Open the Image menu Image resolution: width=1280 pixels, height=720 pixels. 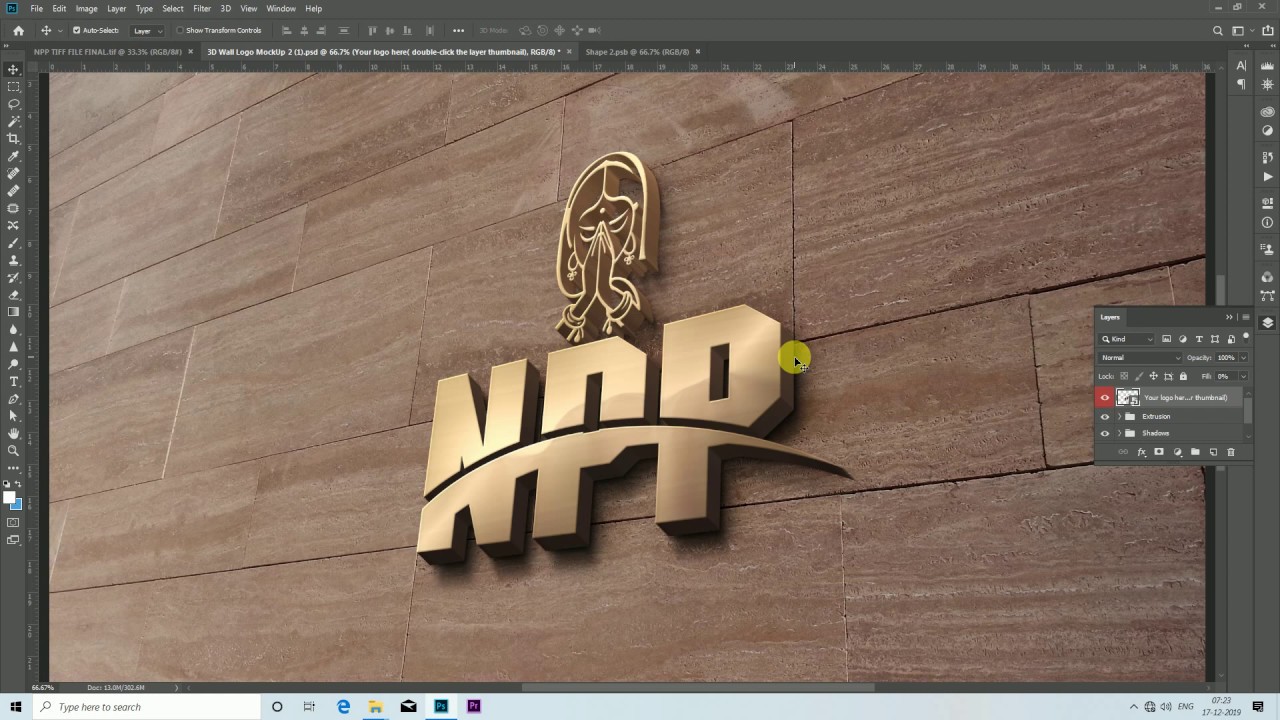[x=87, y=8]
